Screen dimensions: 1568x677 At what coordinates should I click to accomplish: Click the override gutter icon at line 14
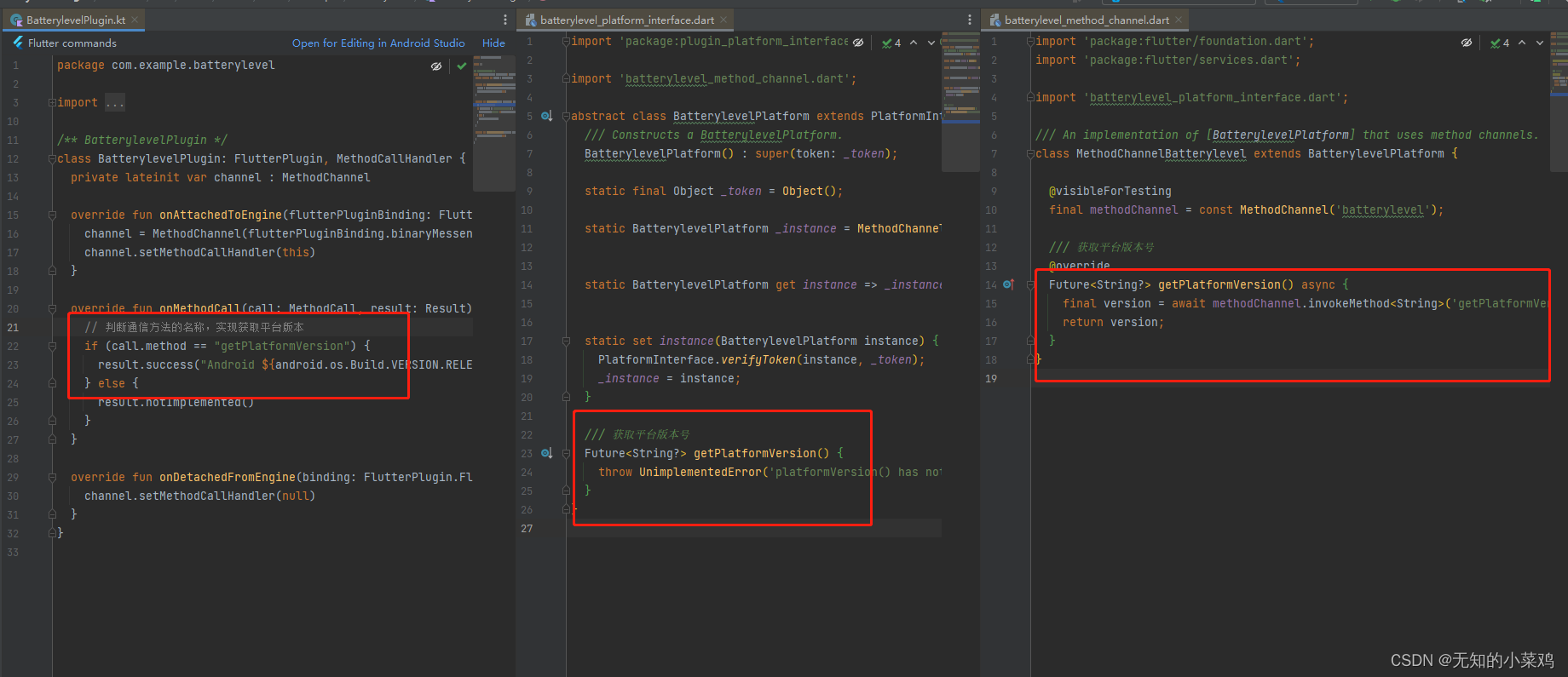pyautogui.click(x=1009, y=284)
